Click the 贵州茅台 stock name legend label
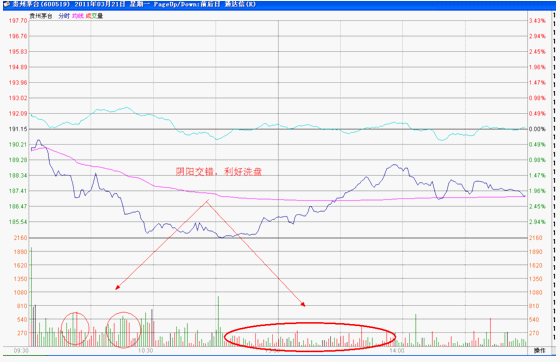The width and height of the screenshot is (560, 363). (41, 16)
